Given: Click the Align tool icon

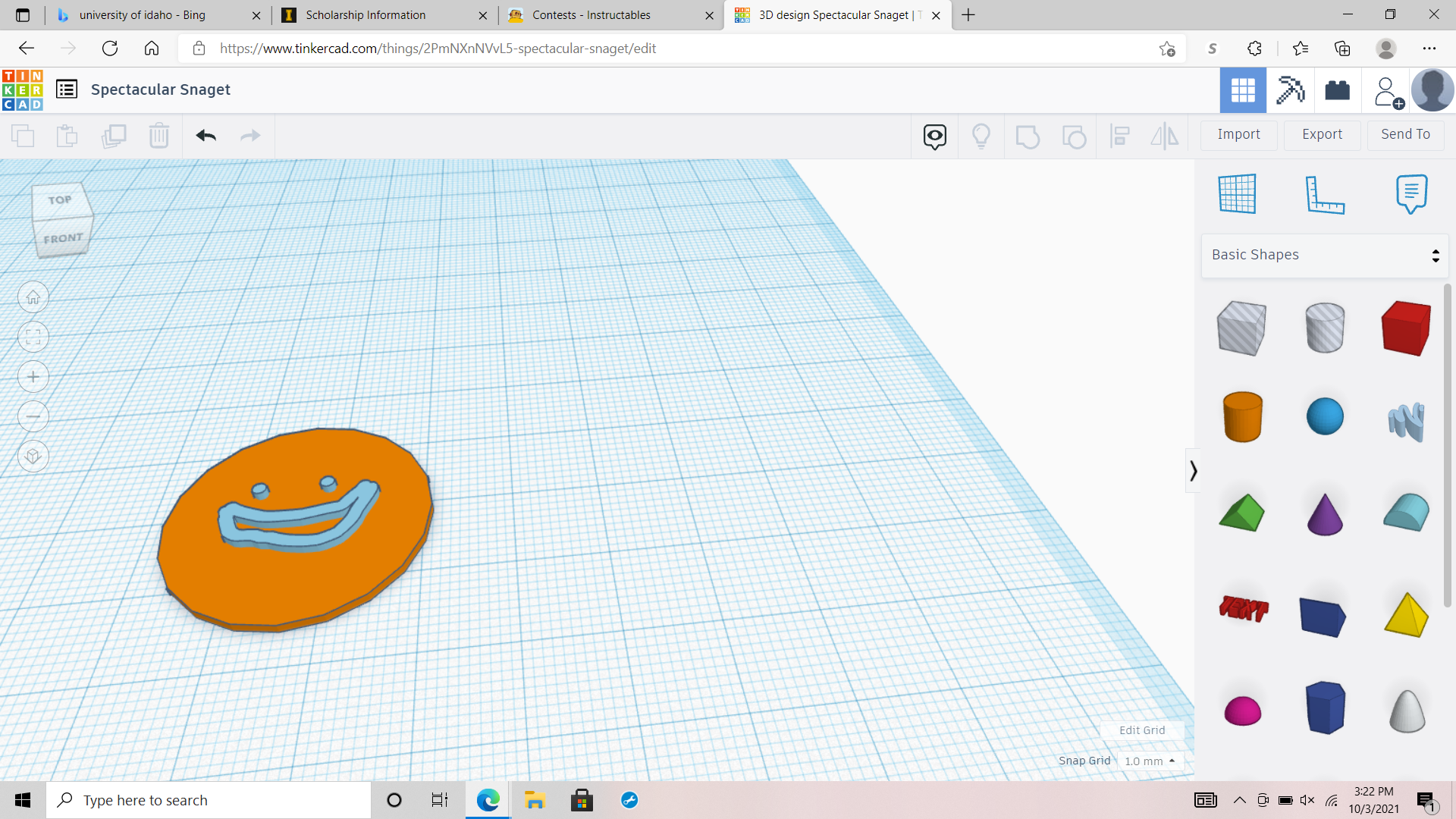Looking at the screenshot, I should [1120, 136].
